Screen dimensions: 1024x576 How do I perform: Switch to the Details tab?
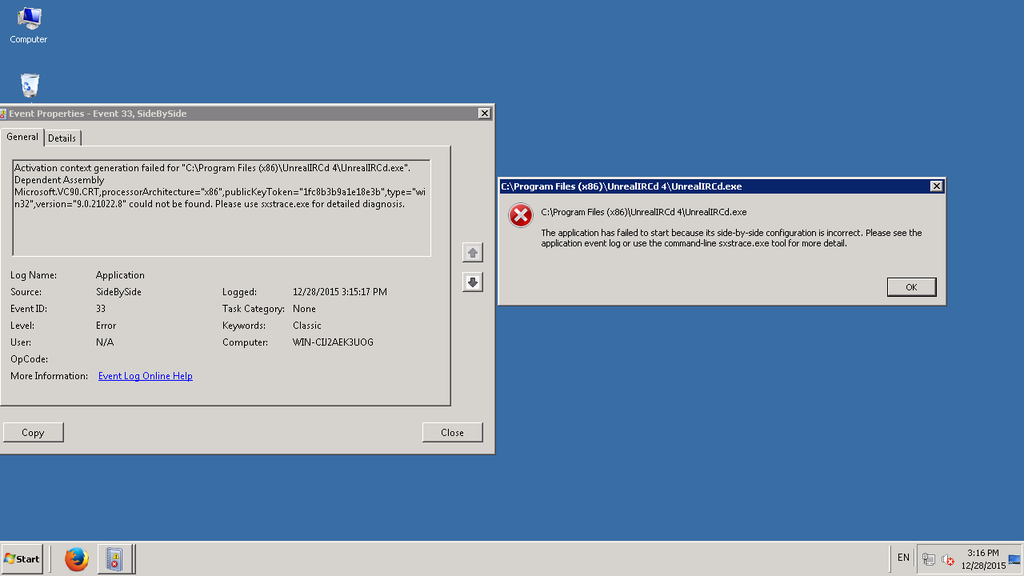pyautogui.click(x=62, y=138)
